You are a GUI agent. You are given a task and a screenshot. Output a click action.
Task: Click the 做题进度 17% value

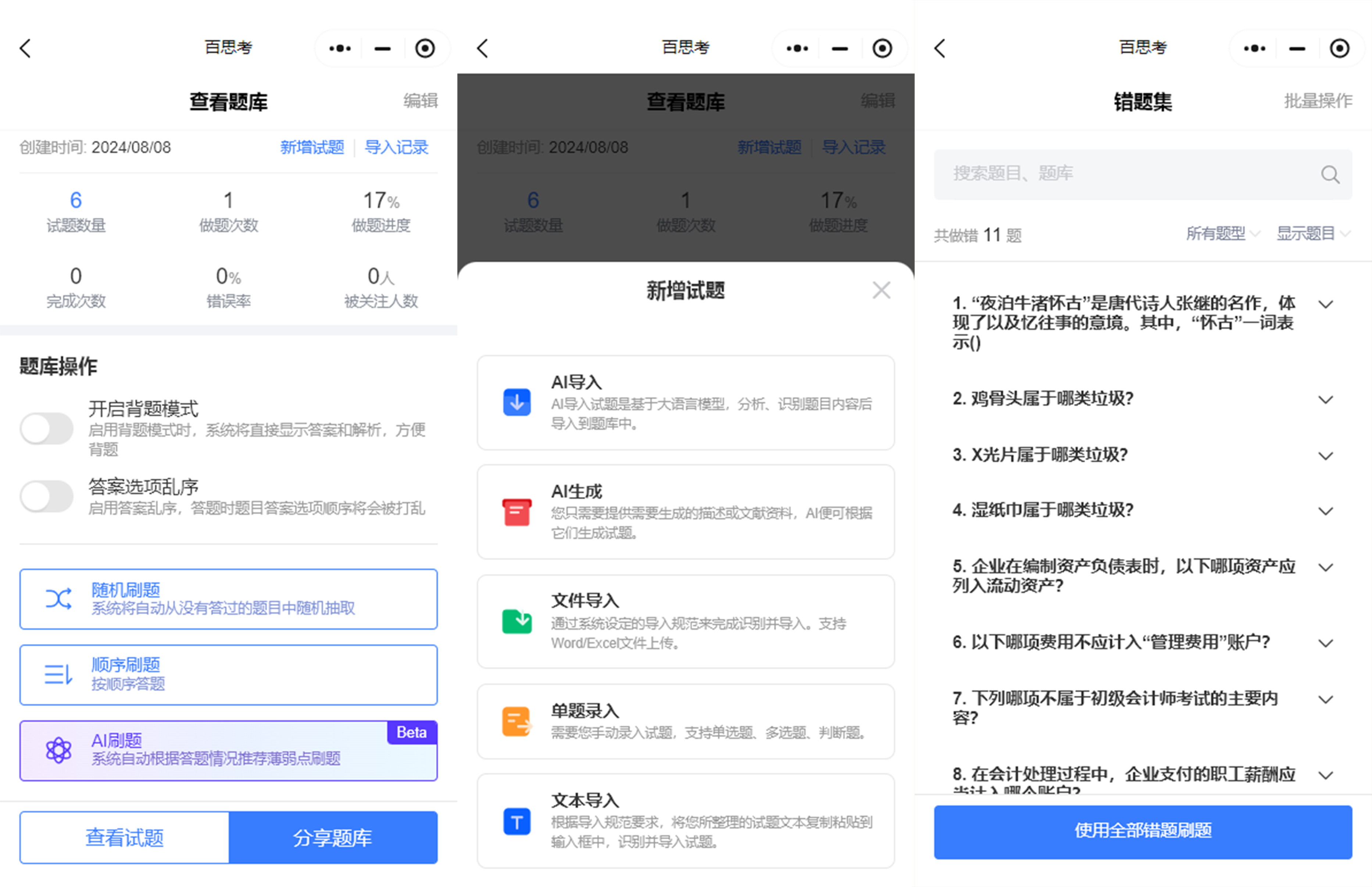point(381,200)
